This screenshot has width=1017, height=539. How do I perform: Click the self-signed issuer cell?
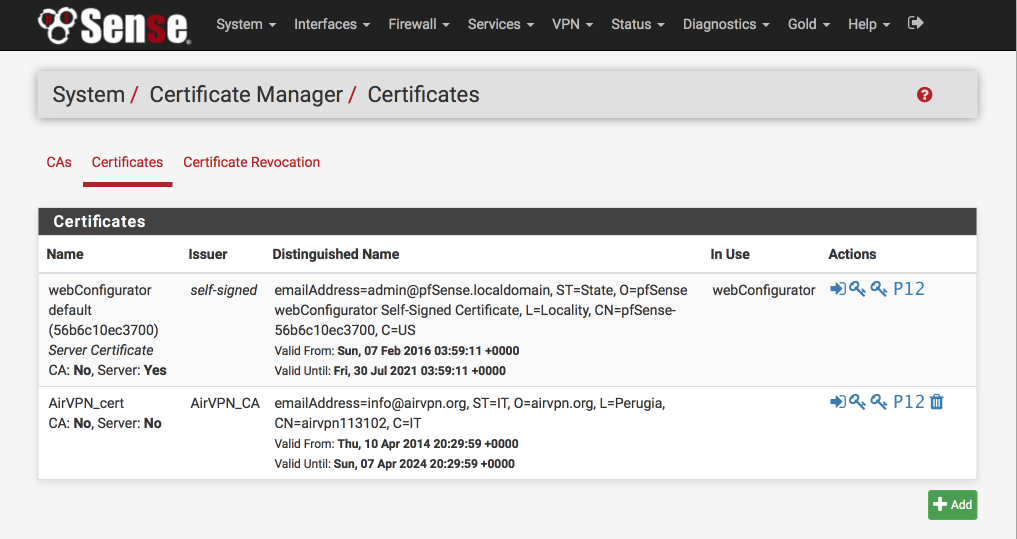(x=224, y=290)
